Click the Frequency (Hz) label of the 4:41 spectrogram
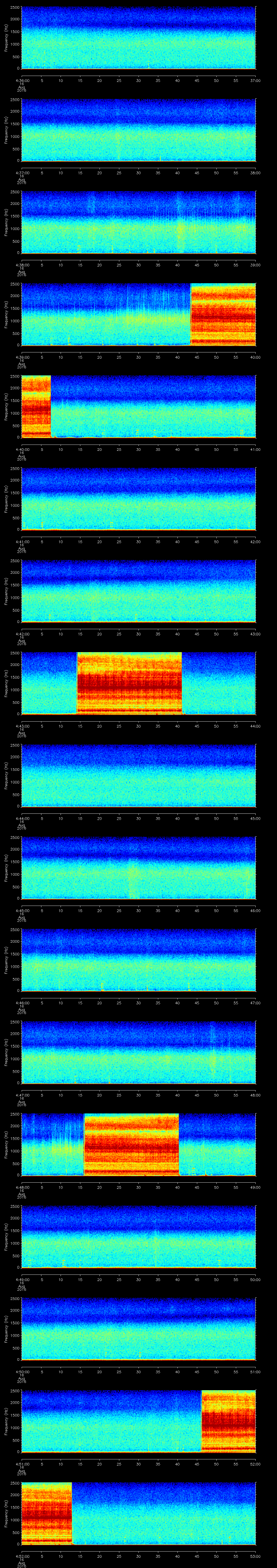This screenshot has height=1568, width=277. [x=6, y=499]
